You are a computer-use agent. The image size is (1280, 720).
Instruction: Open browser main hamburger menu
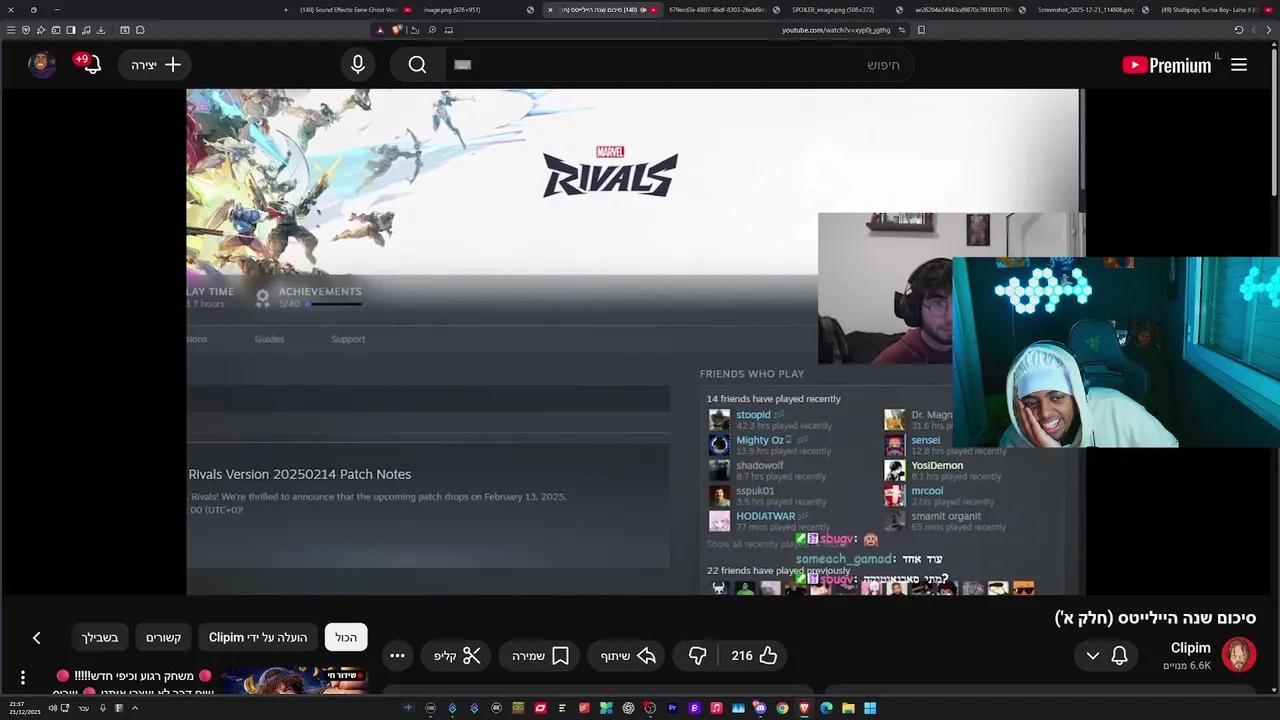pos(11,30)
